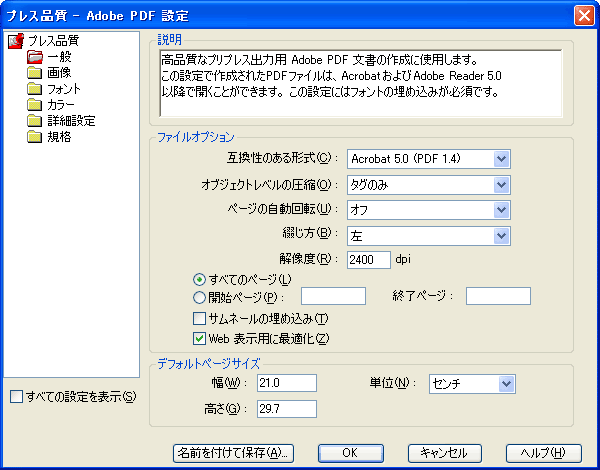
Task: Select the 一般 tree item
Action: point(59,57)
